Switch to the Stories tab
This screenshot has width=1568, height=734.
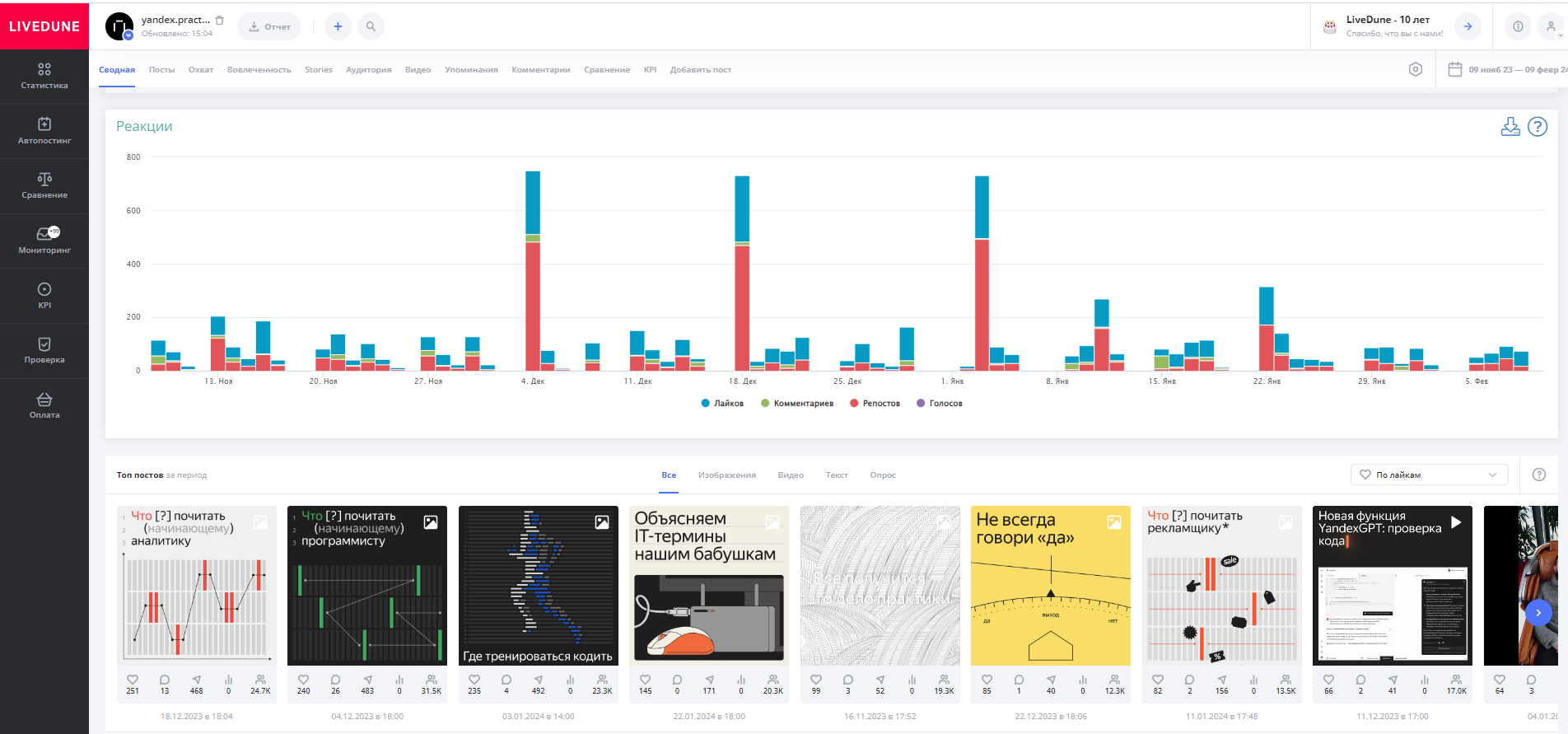[x=319, y=70]
